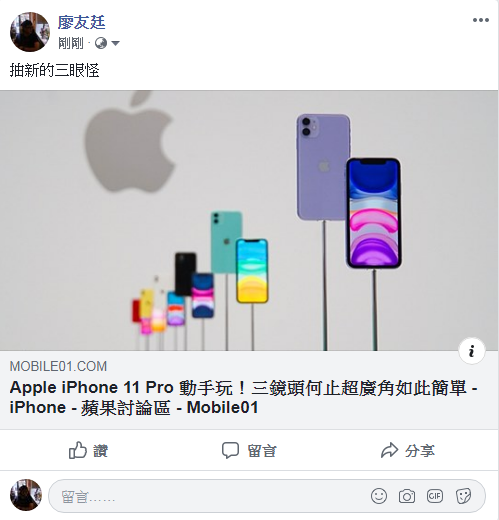Open the iPhone 11 preview image
Viewport: 499px width, 520px height.
click(x=249, y=220)
